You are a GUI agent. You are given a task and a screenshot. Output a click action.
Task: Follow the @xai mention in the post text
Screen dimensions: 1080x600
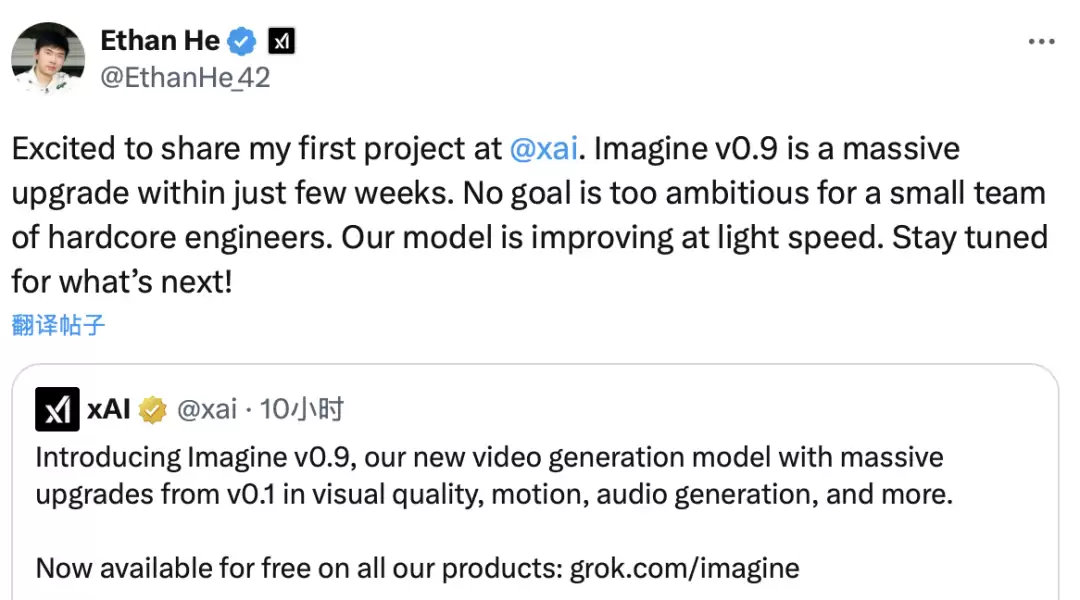coord(544,150)
